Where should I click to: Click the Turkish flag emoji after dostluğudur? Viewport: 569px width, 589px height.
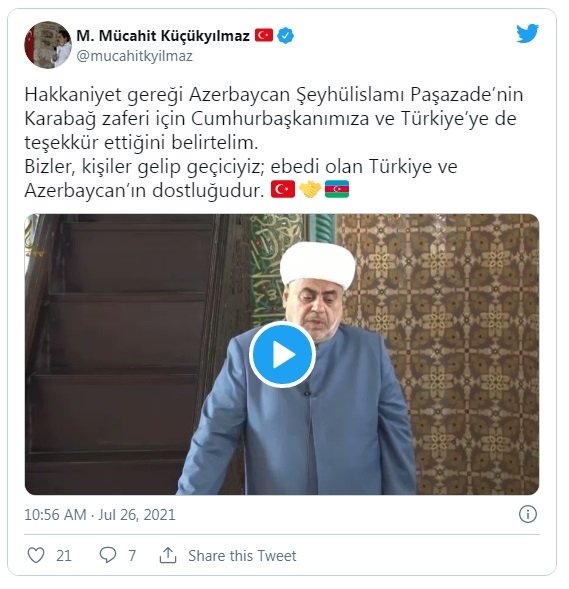pyautogui.click(x=283, y=189)
